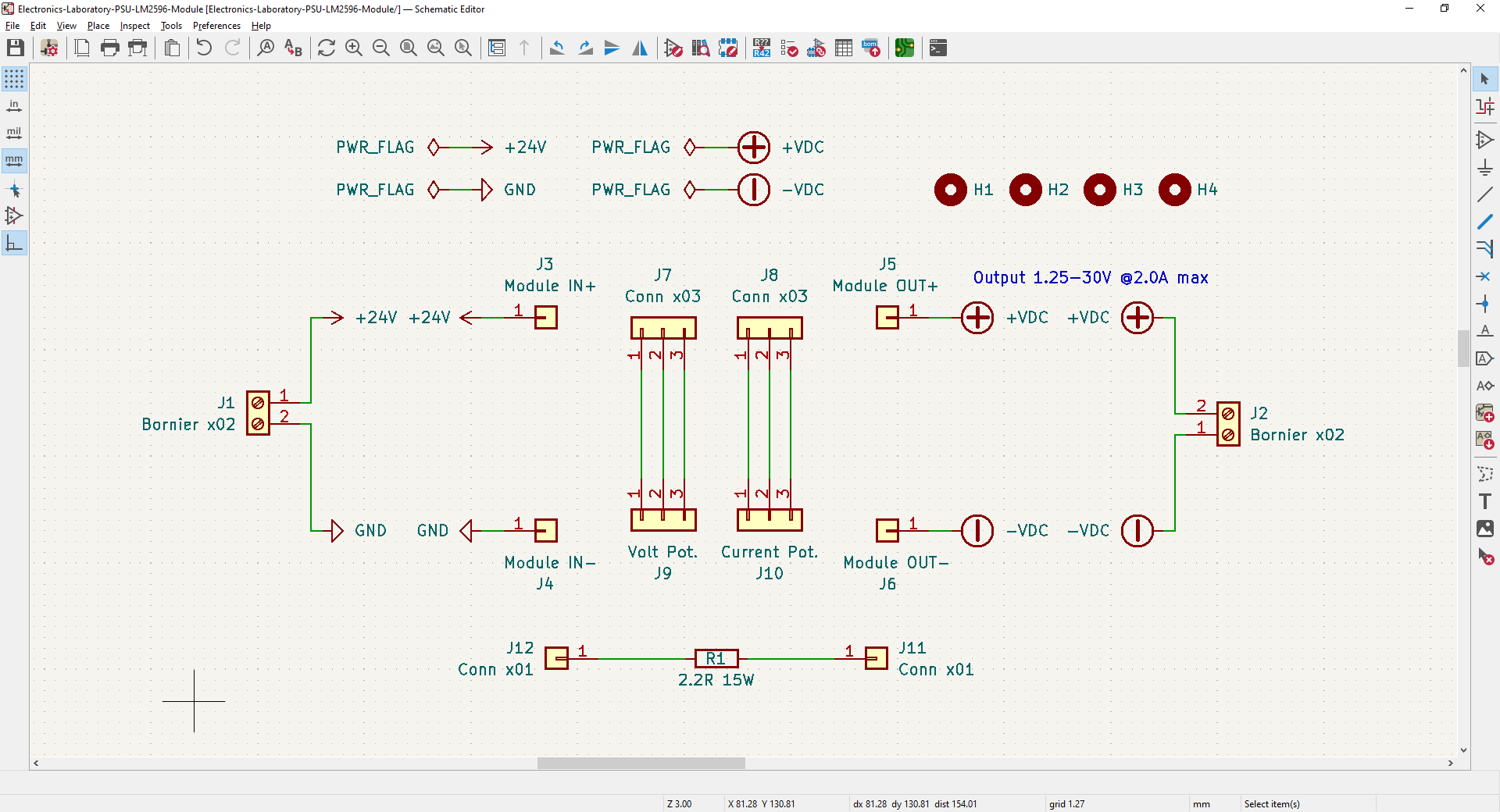This screenshot has width=1500, height=812.
Task: Open the Edit menu
Action: tap(38, 26)
